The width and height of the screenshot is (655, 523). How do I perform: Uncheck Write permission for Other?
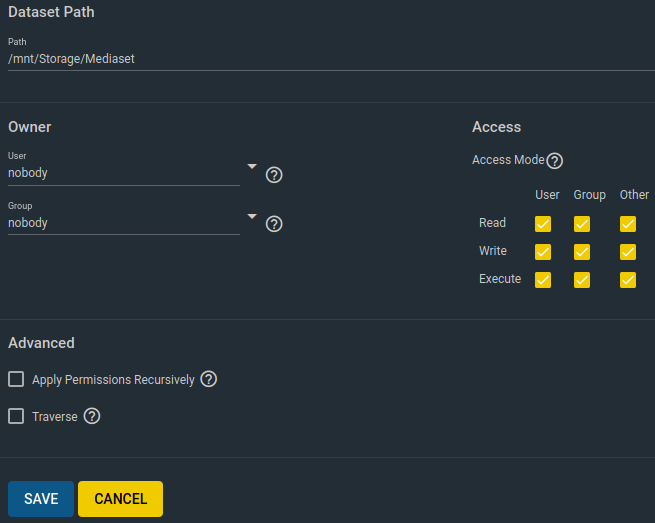coord(627,252)
